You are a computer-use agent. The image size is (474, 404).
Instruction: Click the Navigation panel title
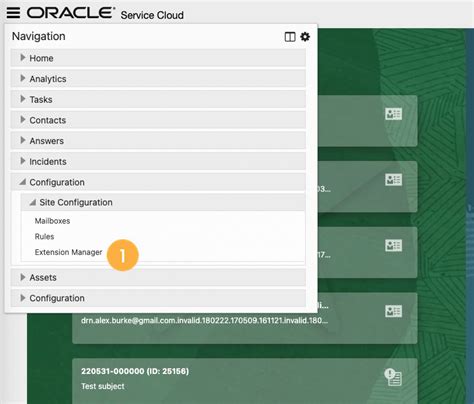point(39,36)
